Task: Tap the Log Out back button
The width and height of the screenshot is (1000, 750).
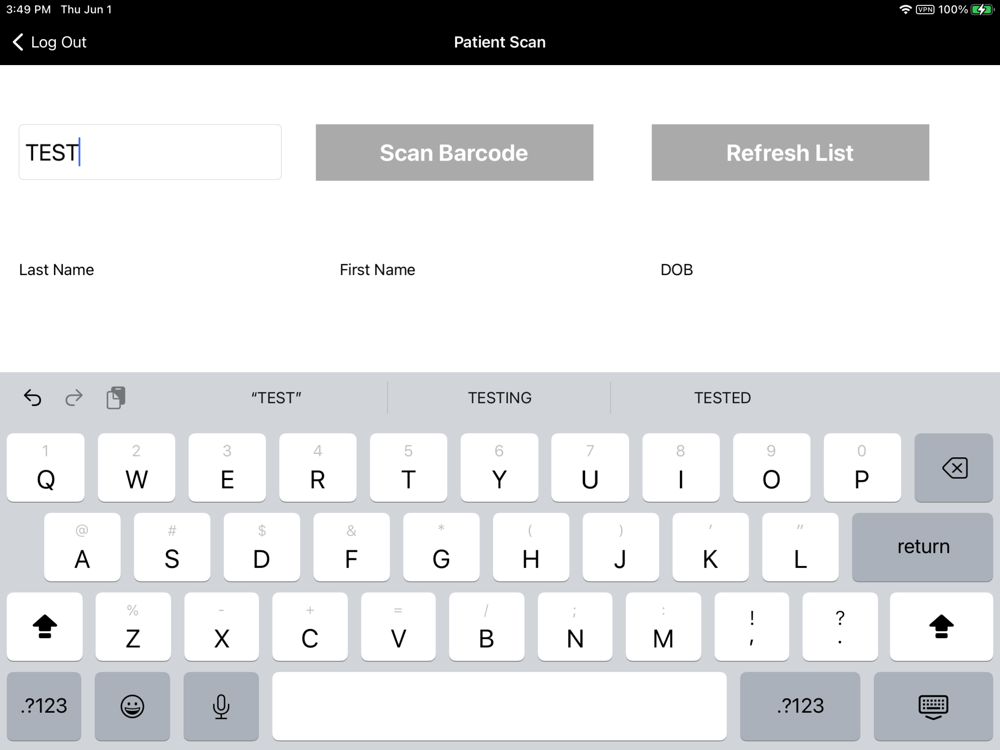Action: pyautogui.click(x=49, y=42)
